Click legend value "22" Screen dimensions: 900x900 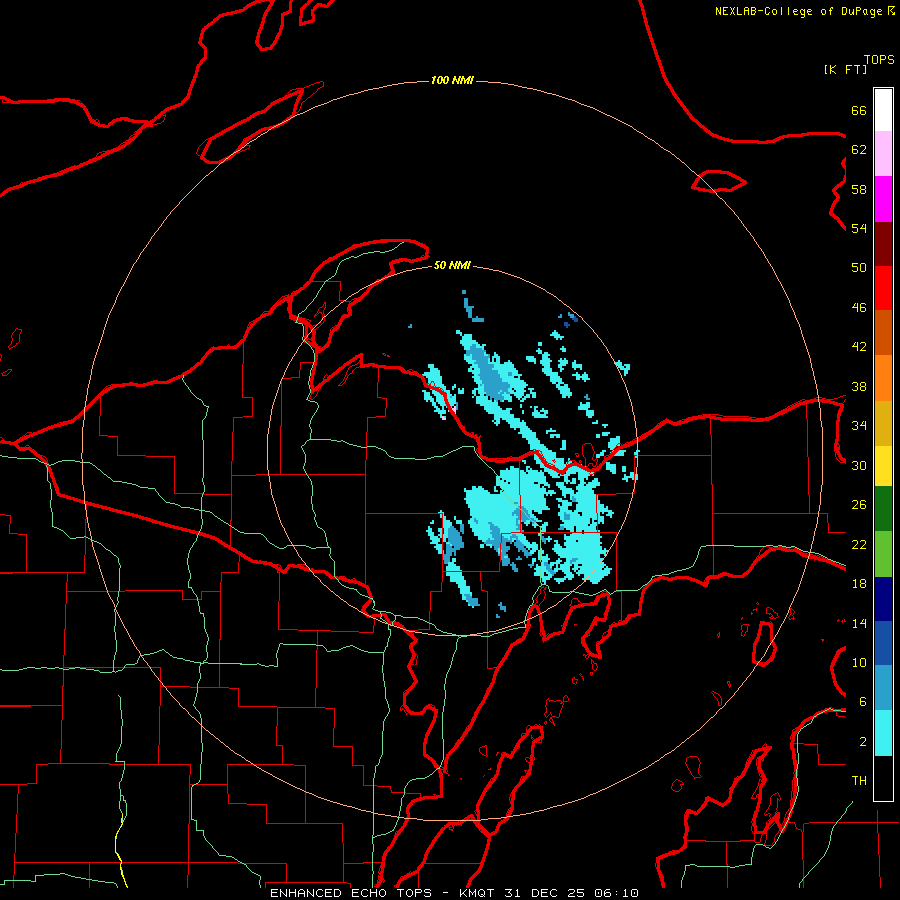pyautogui.click(x=859, y=544)
